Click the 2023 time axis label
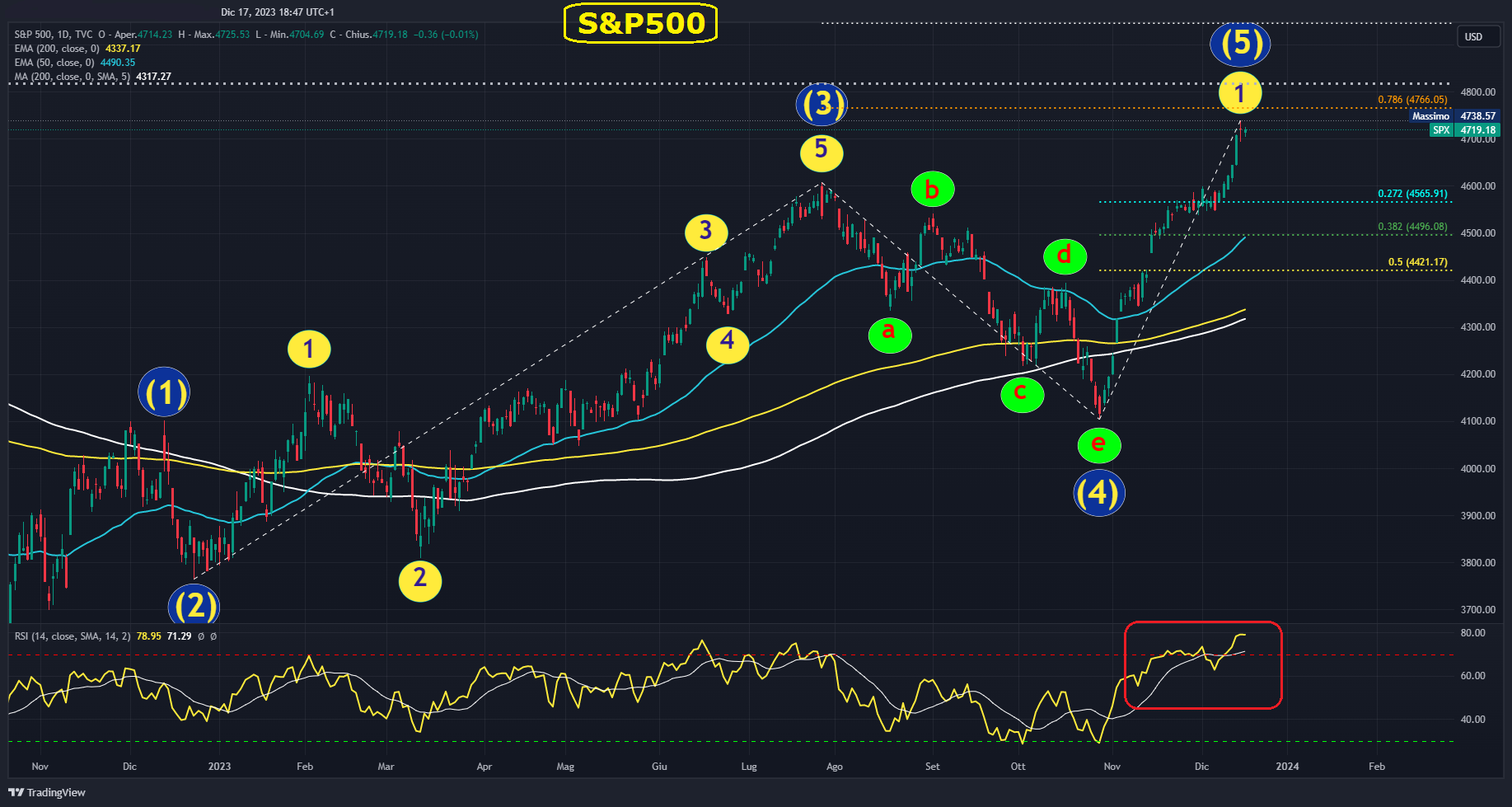 click(219, 767)
